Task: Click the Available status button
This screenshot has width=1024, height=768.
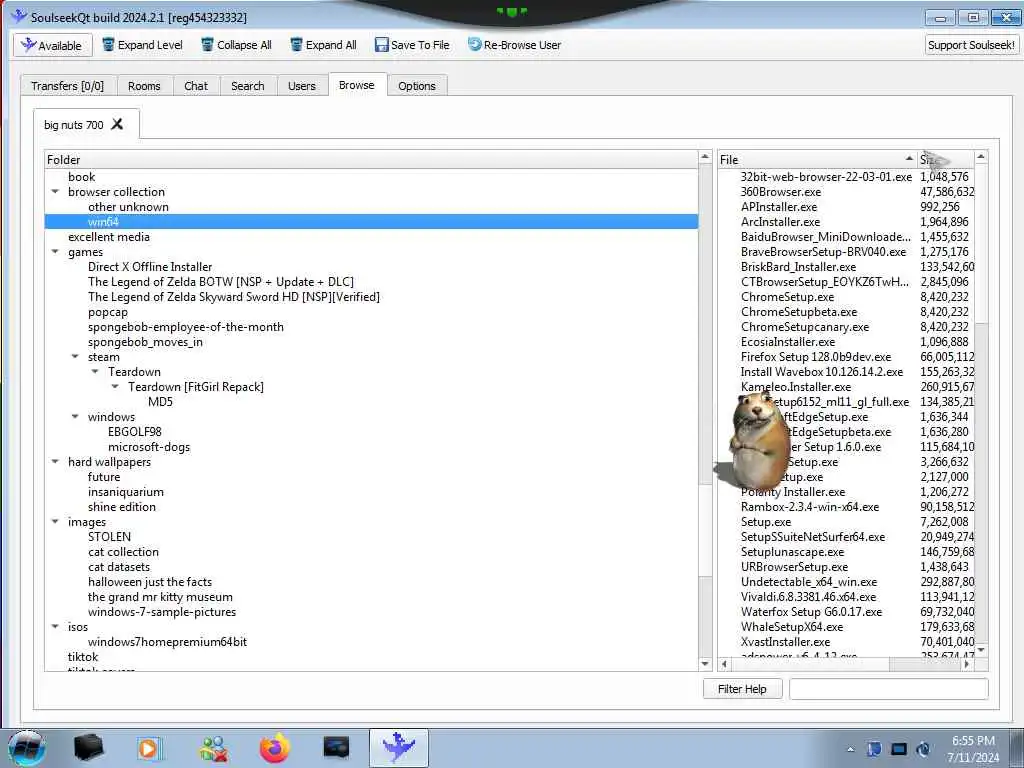Action: click(x=52, y=45)
